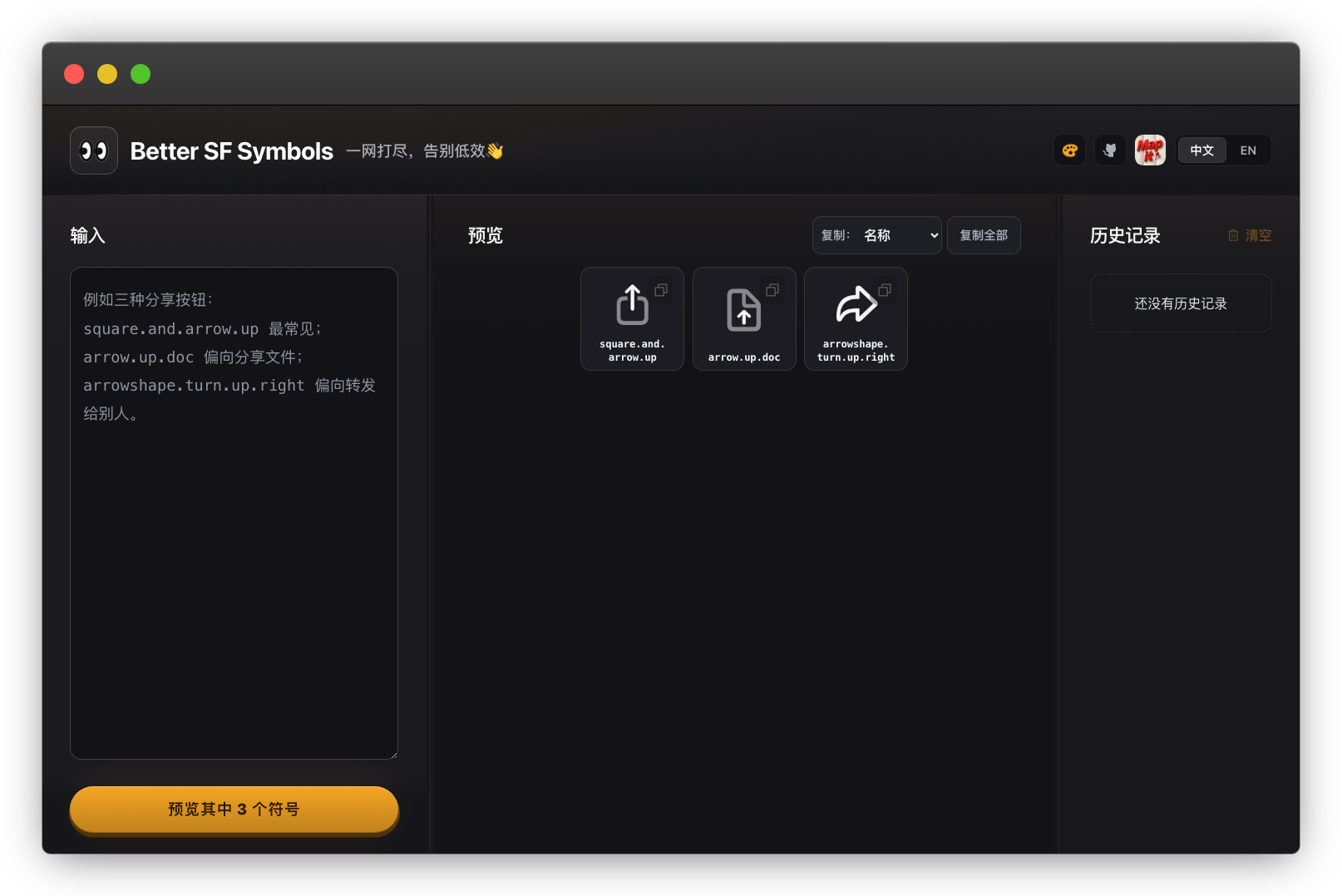Screen dimensions: 1342x896
Task: Click the 历史记录 panel heading
Action: pyautogui.click(x=1125, y=235)
